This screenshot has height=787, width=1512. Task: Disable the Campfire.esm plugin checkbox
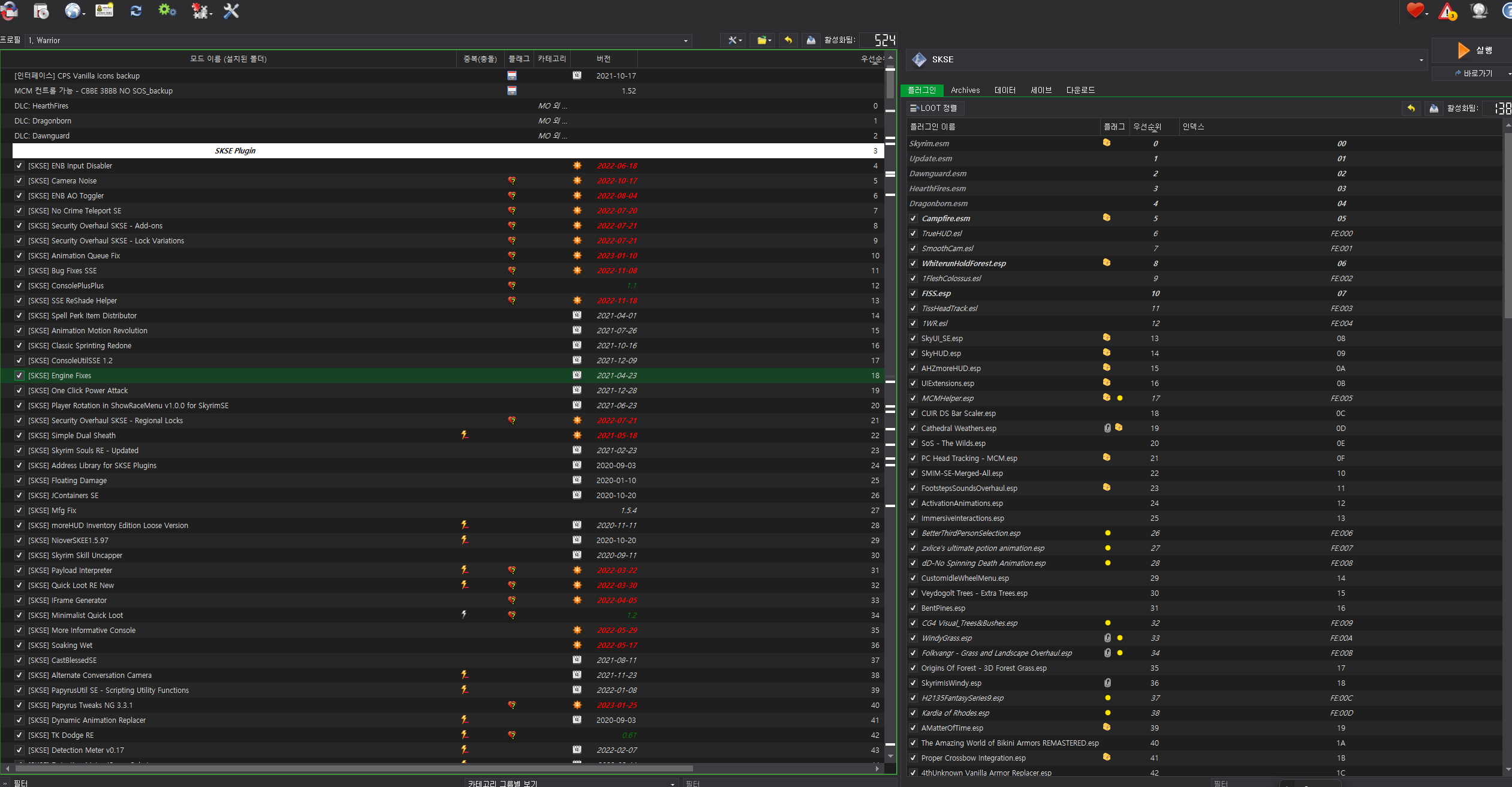tap(913, 219)
